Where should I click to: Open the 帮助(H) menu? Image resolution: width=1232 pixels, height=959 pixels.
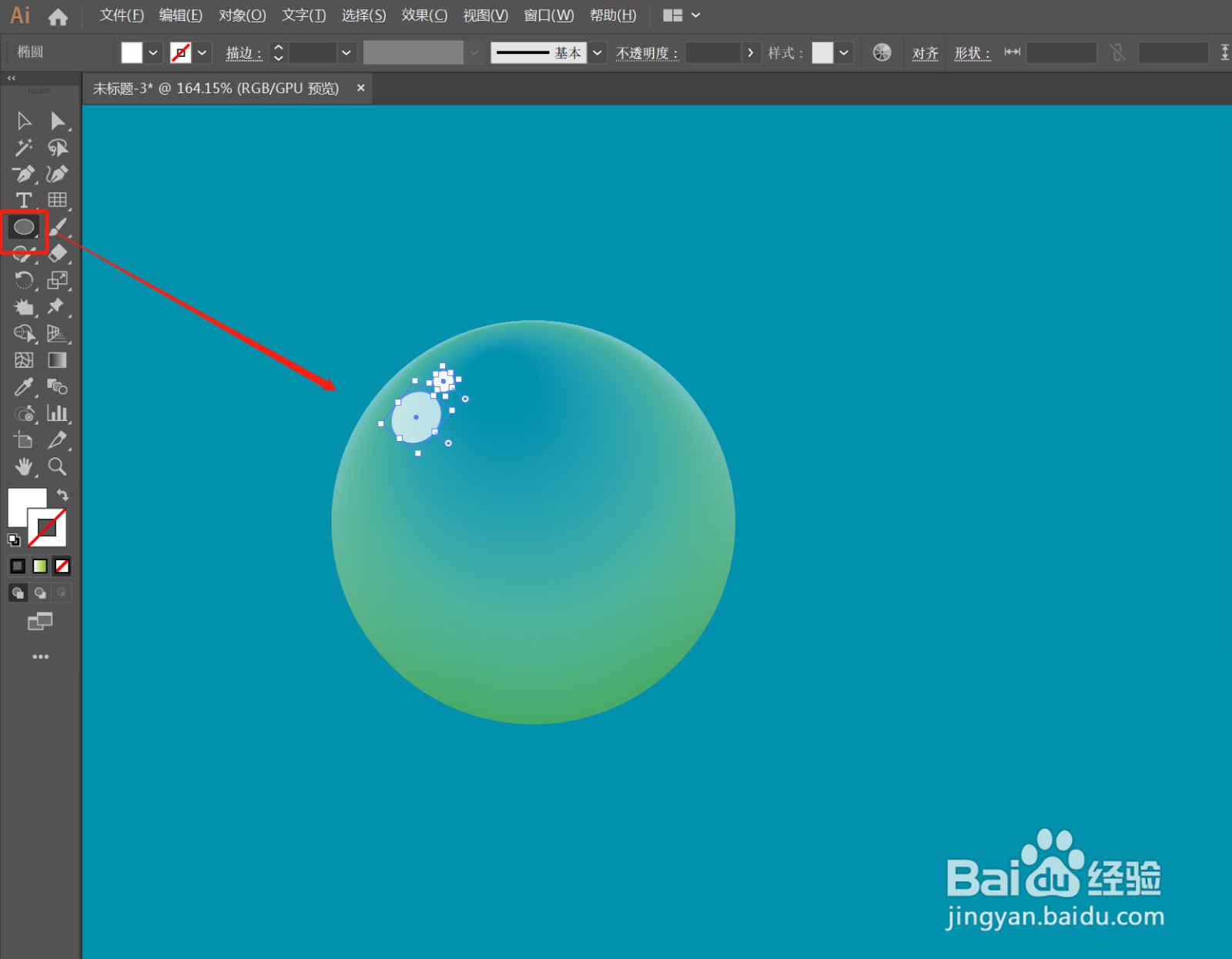(x=613, y=15)
